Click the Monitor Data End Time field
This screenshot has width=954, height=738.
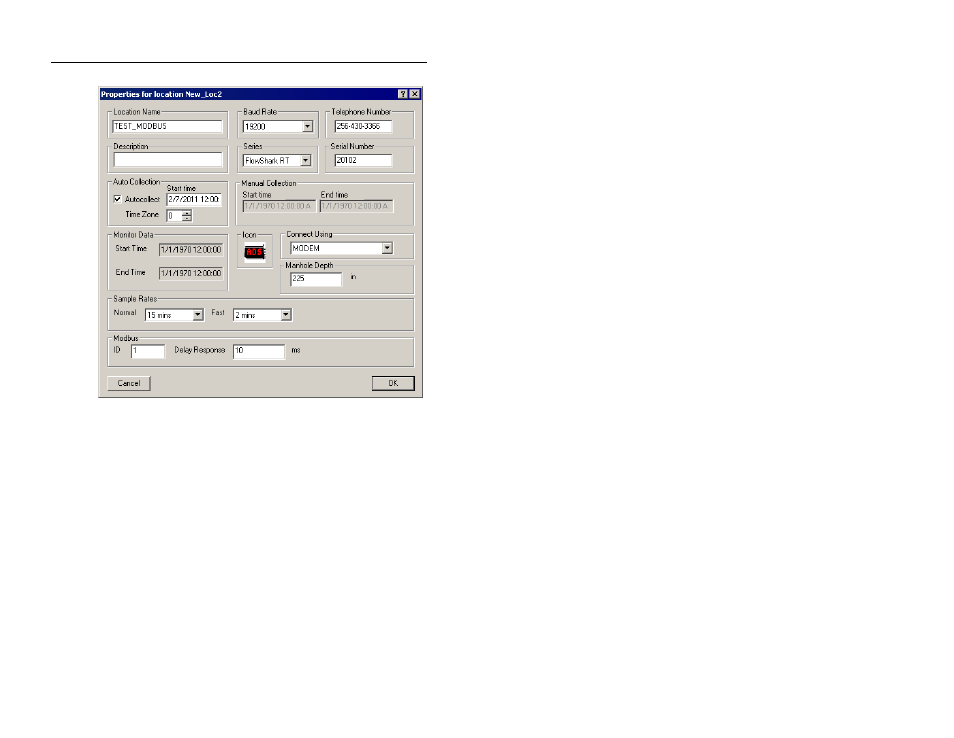point(191,273)
